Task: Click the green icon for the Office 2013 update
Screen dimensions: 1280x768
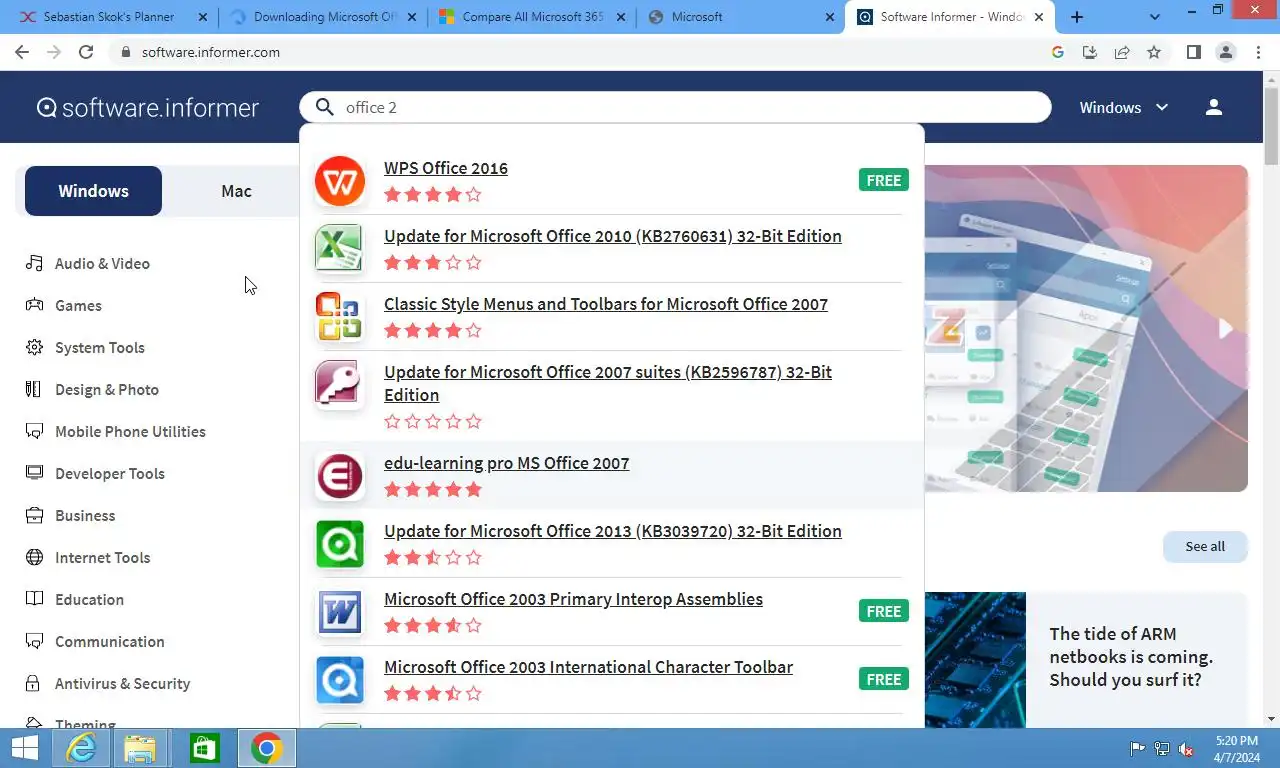Action: 340,544
